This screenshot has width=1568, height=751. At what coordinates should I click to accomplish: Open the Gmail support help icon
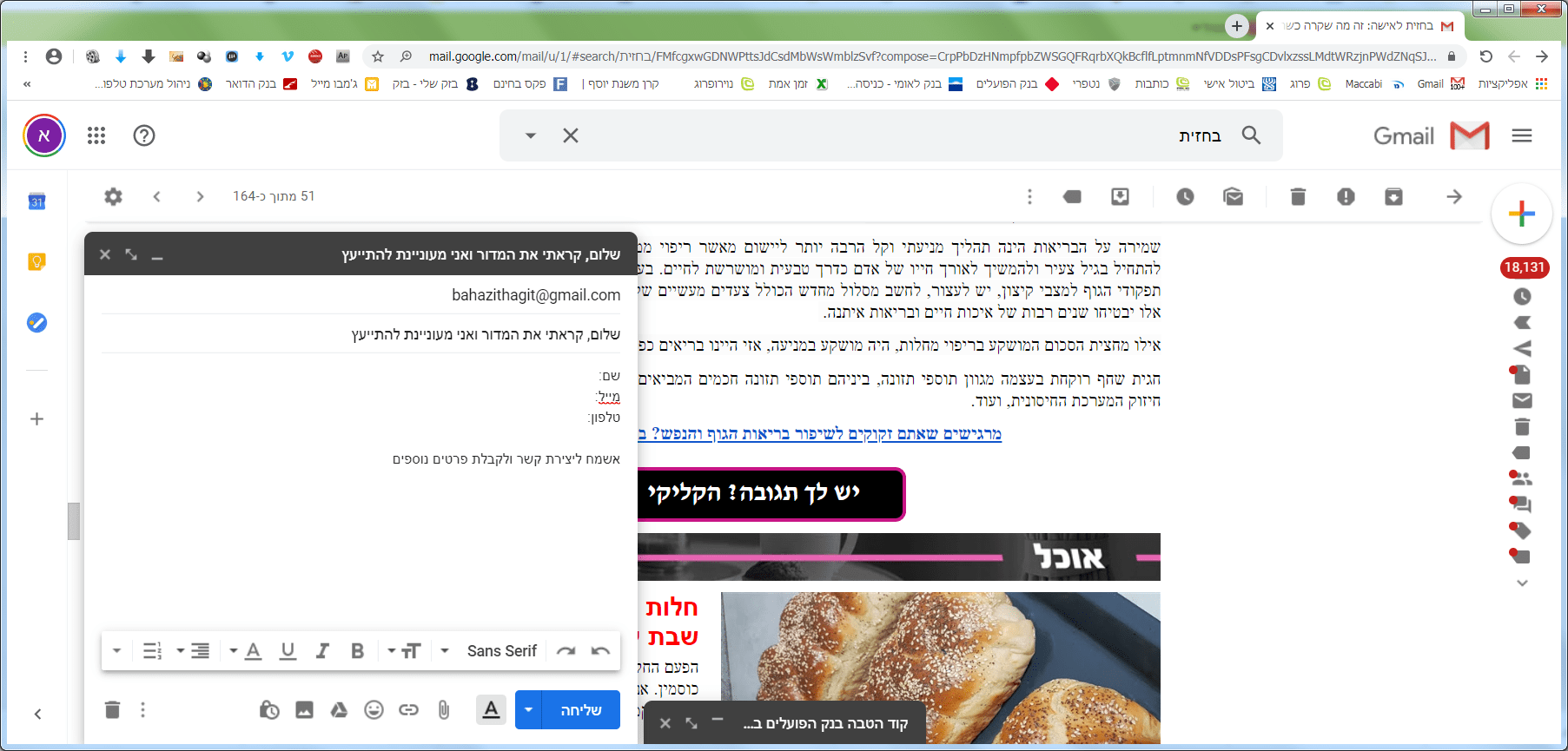coord(144,135)
